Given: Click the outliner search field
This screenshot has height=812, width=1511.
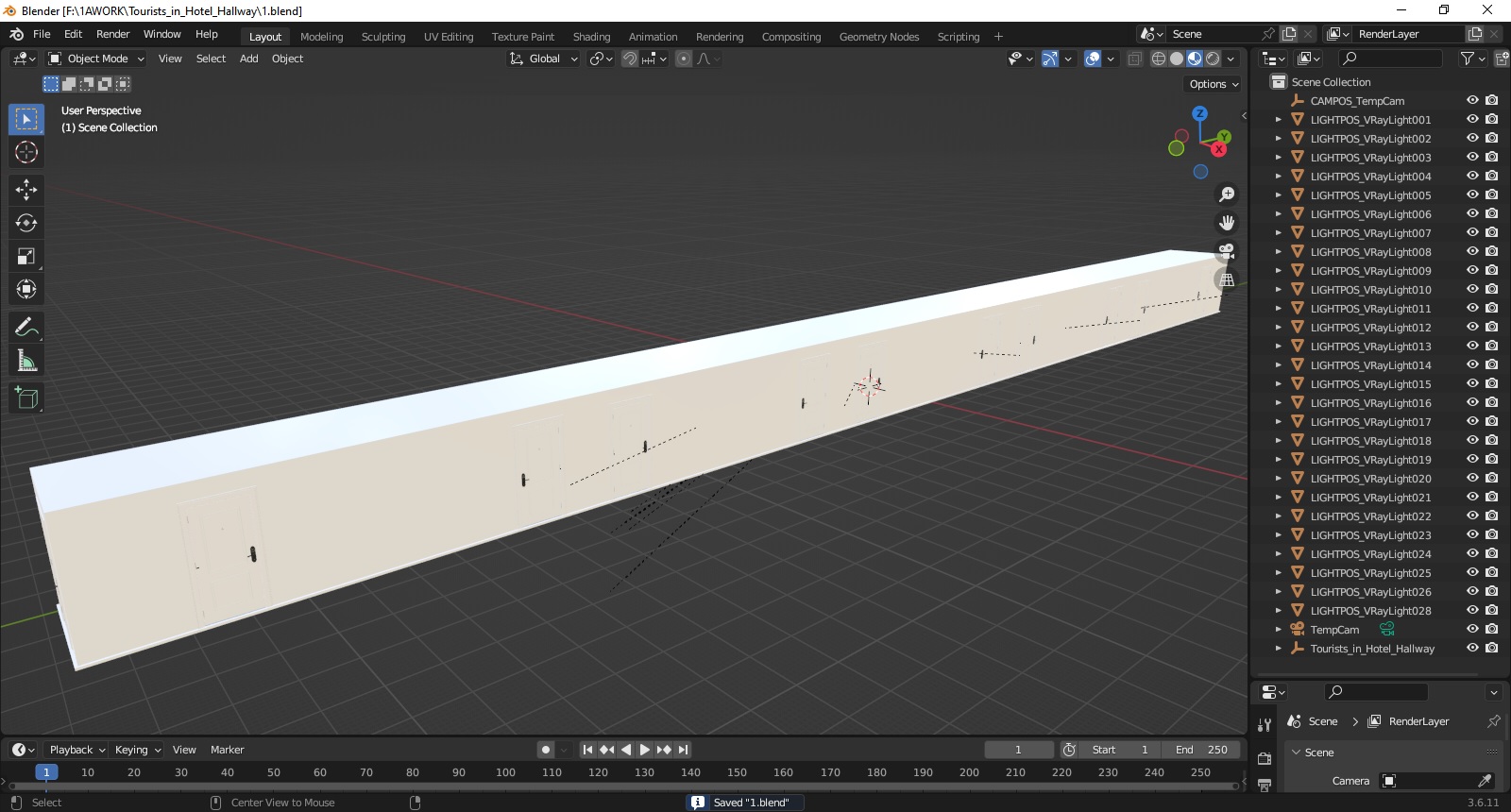Looking at the screenshot, I should (x=1390, y=59).
